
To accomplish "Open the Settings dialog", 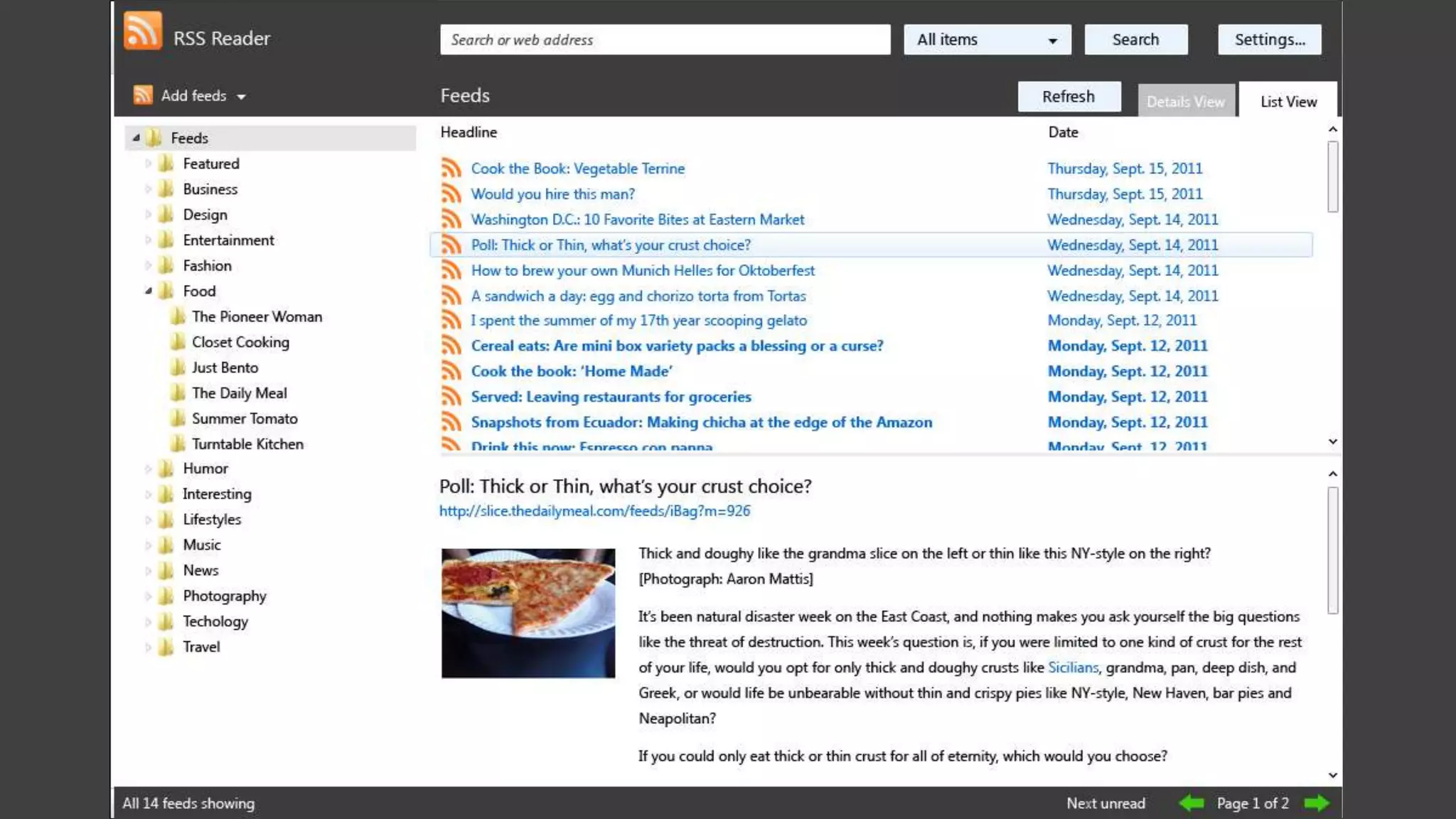I will pyautogui.click(x=1269, y=40).
